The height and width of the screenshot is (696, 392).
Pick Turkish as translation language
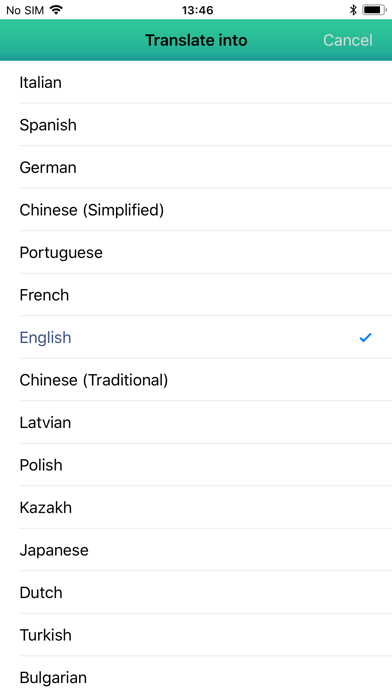(x=196, y=635)
